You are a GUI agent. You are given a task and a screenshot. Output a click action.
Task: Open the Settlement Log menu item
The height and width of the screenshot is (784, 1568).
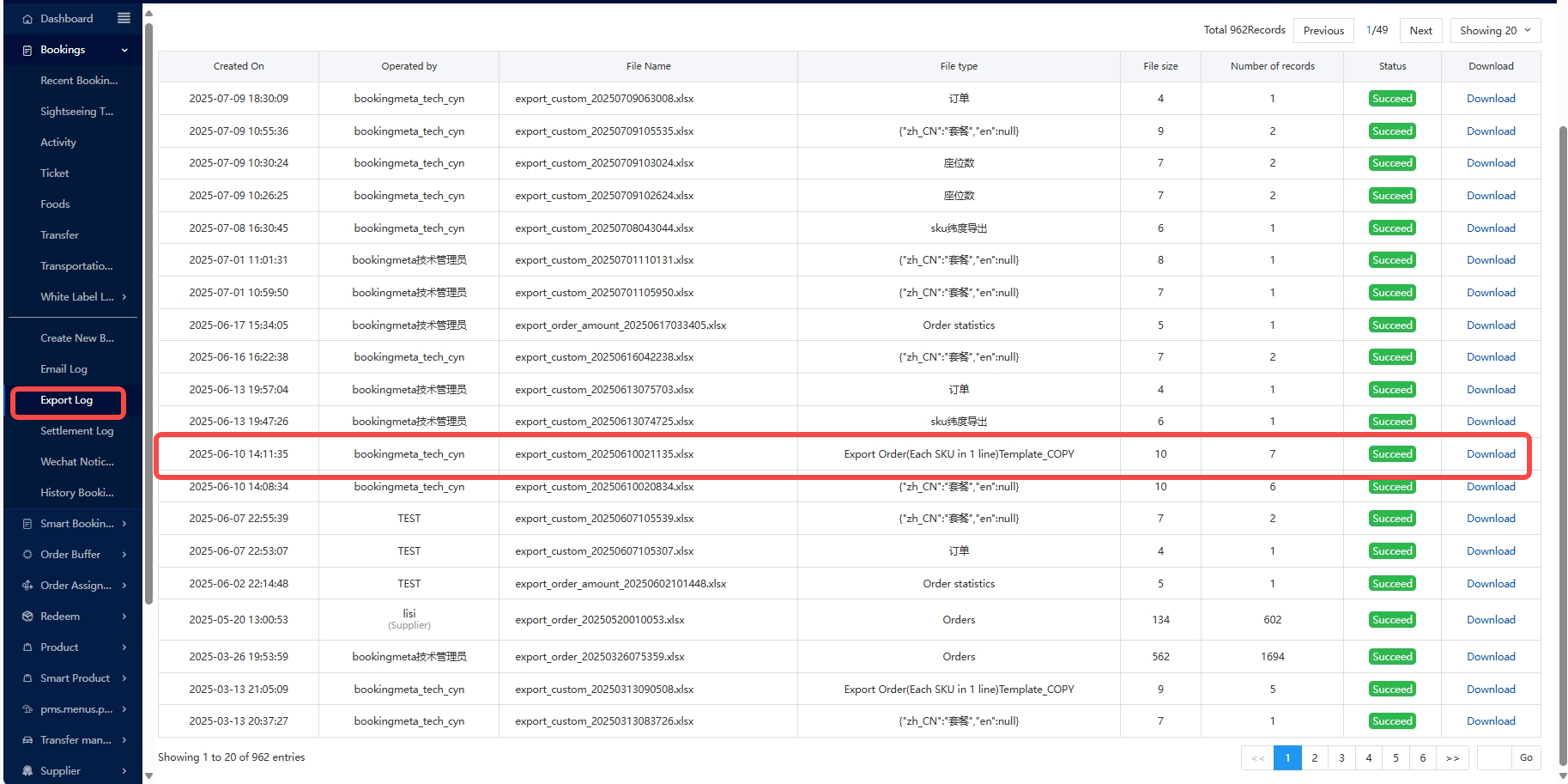(x=76, y=431)
